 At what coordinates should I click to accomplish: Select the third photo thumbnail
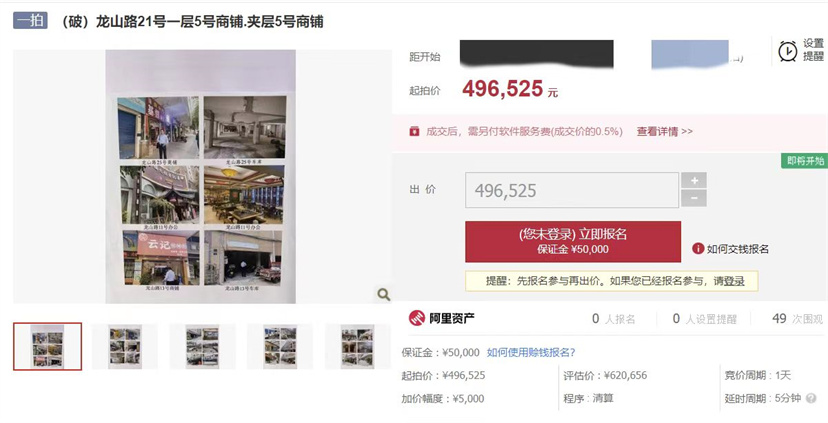pyautogui.click(x=202, y=346)
